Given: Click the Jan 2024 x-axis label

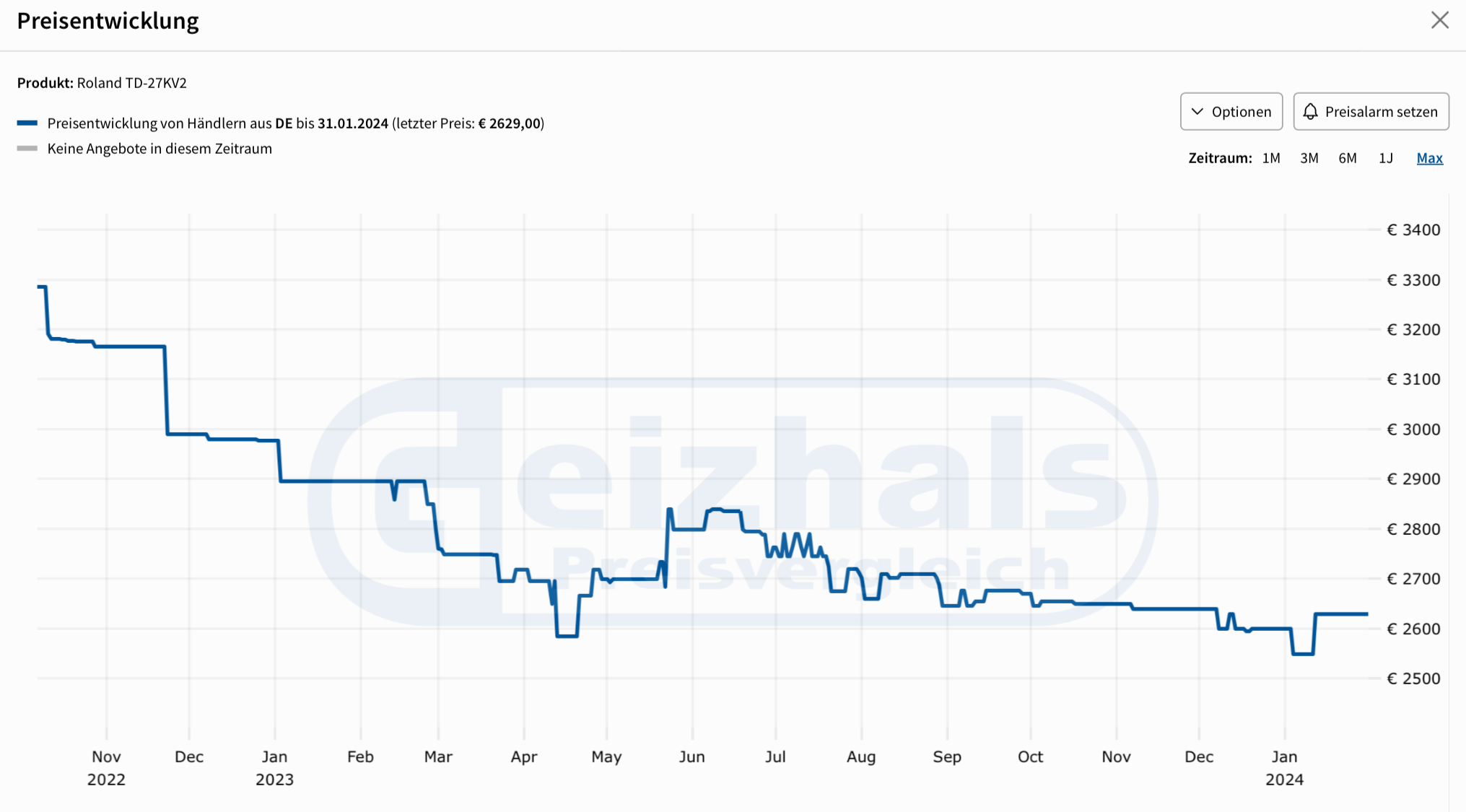Looking at the screenshot, I should [x=1284, y=767].
